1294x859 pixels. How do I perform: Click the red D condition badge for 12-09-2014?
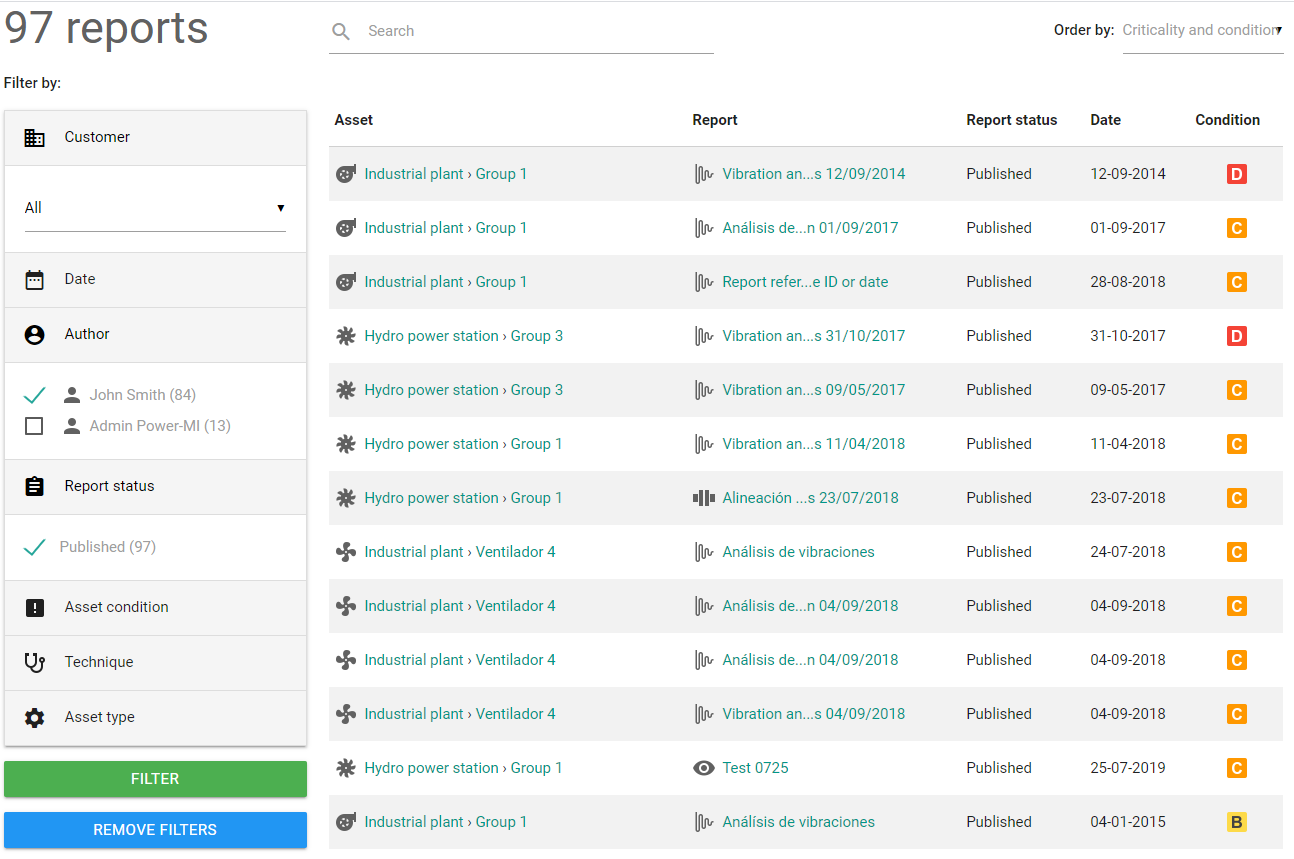[x=1237, y=174]
